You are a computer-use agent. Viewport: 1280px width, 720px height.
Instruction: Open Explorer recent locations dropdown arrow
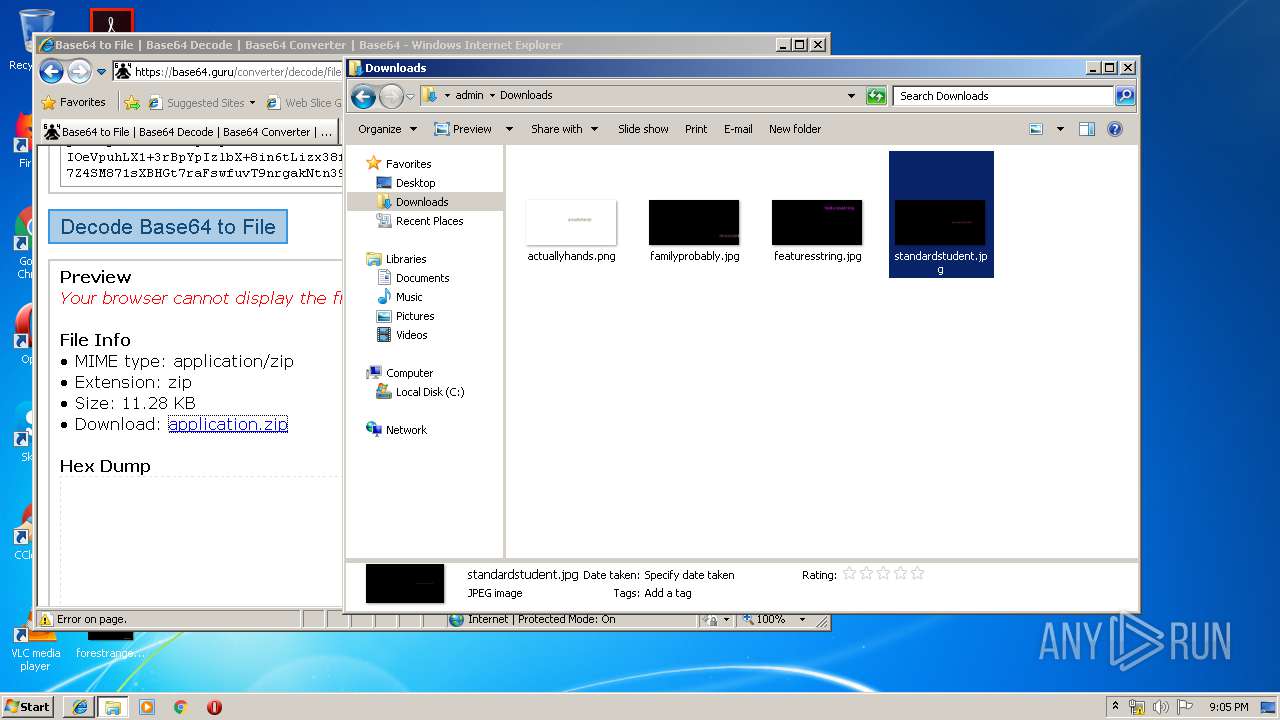[x=410, y=96]
